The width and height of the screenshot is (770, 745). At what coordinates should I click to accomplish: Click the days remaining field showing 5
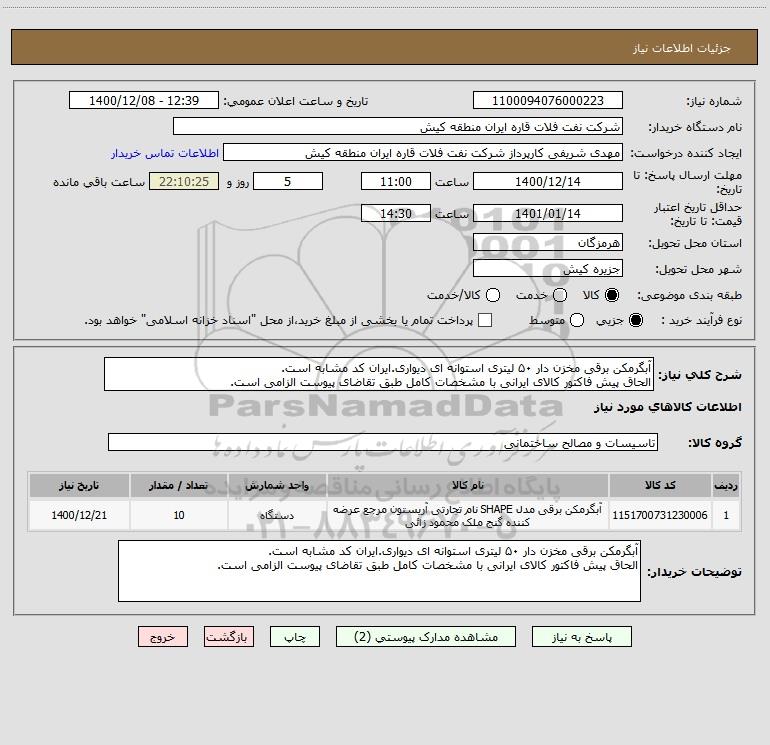coord(288,181)
